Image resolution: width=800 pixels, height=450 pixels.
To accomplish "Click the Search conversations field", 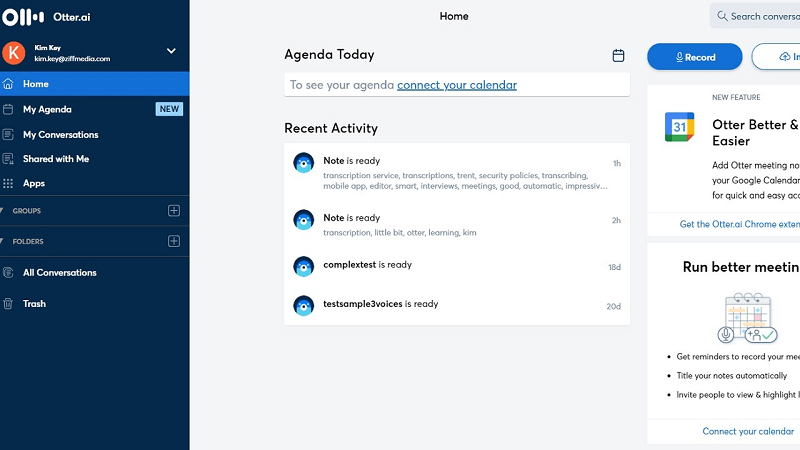I will (755, 16).
